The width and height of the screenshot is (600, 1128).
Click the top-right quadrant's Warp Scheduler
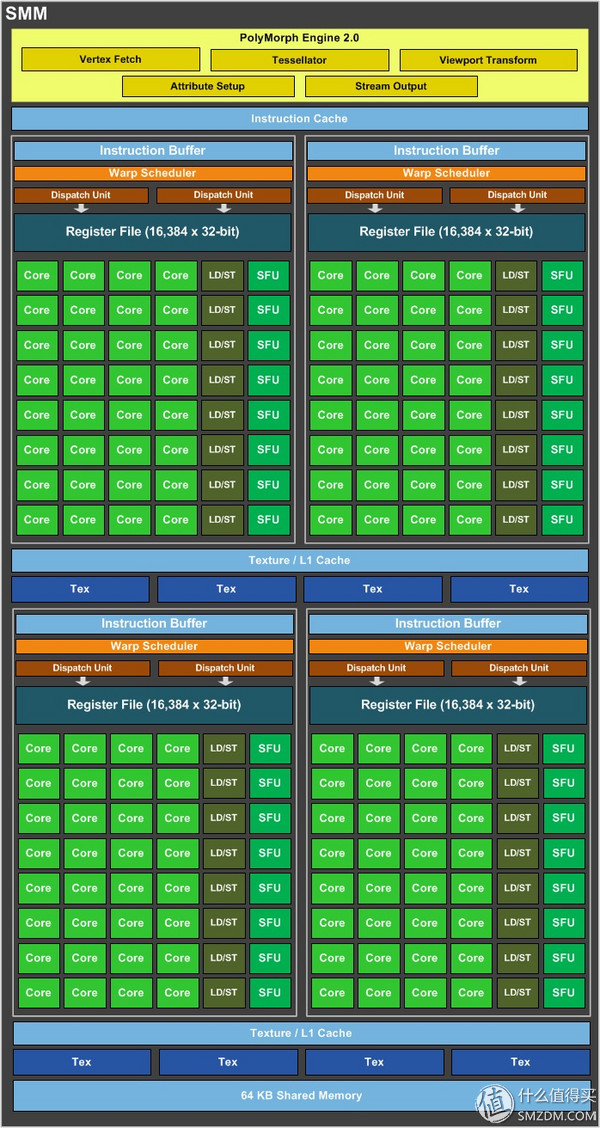coord(446,173)
